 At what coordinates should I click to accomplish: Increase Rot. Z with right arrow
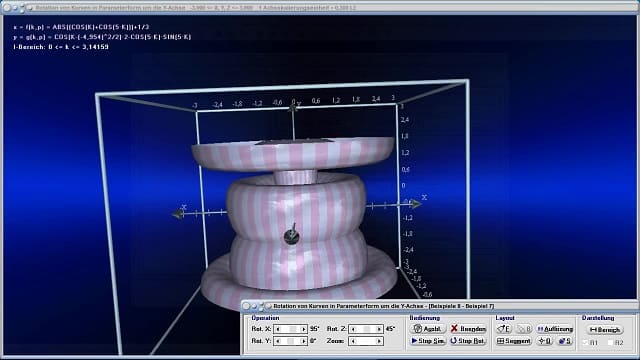pos(379,329)
